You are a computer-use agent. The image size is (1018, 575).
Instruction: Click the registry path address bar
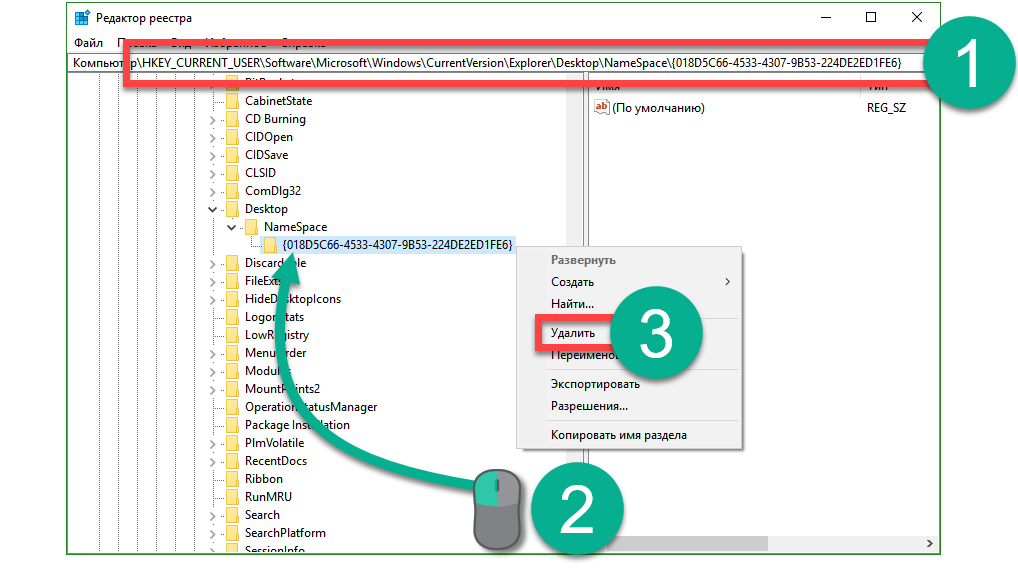point(500,63)
